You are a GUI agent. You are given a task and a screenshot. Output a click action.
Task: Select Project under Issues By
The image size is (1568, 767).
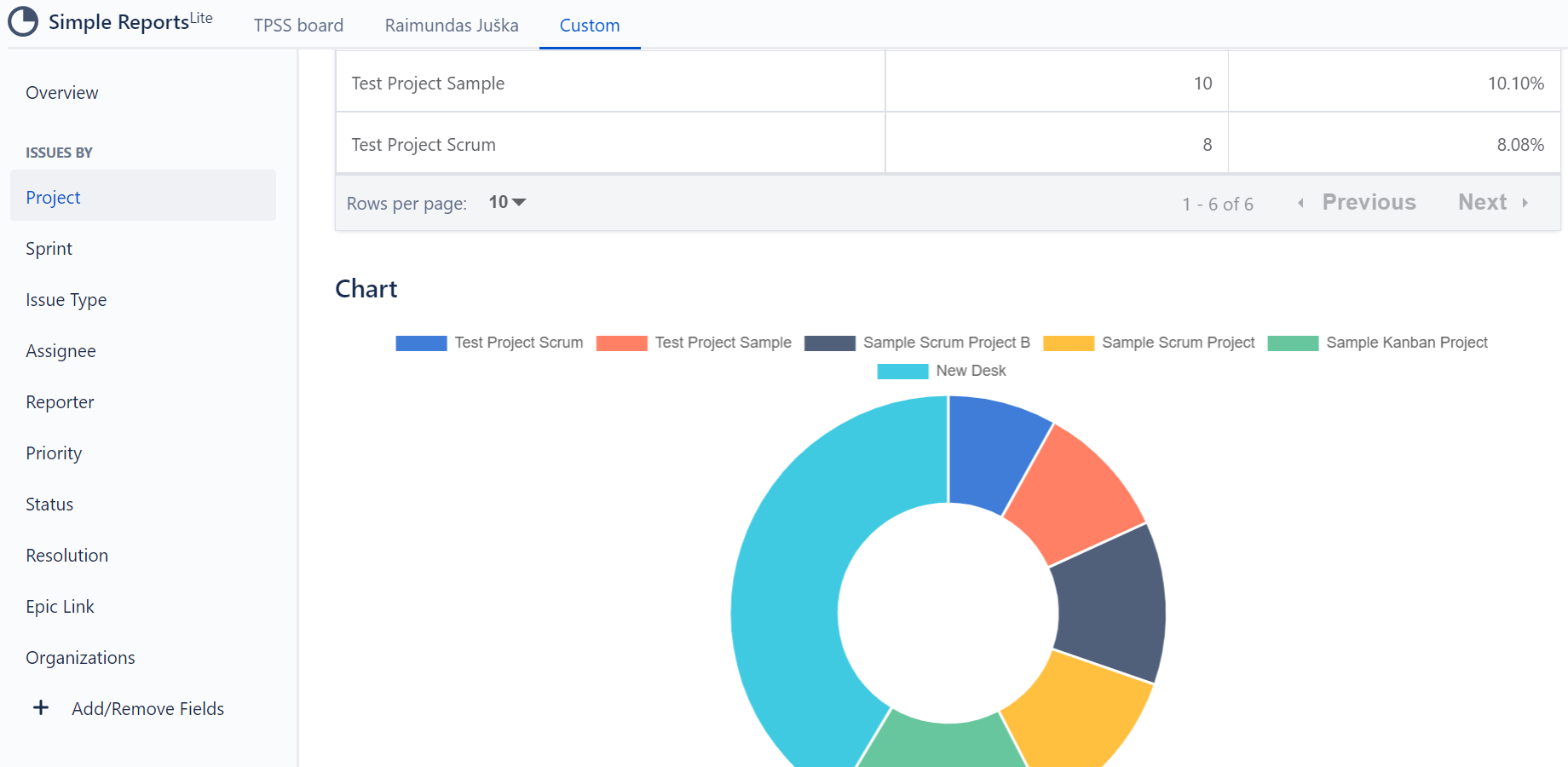point(143,197)
